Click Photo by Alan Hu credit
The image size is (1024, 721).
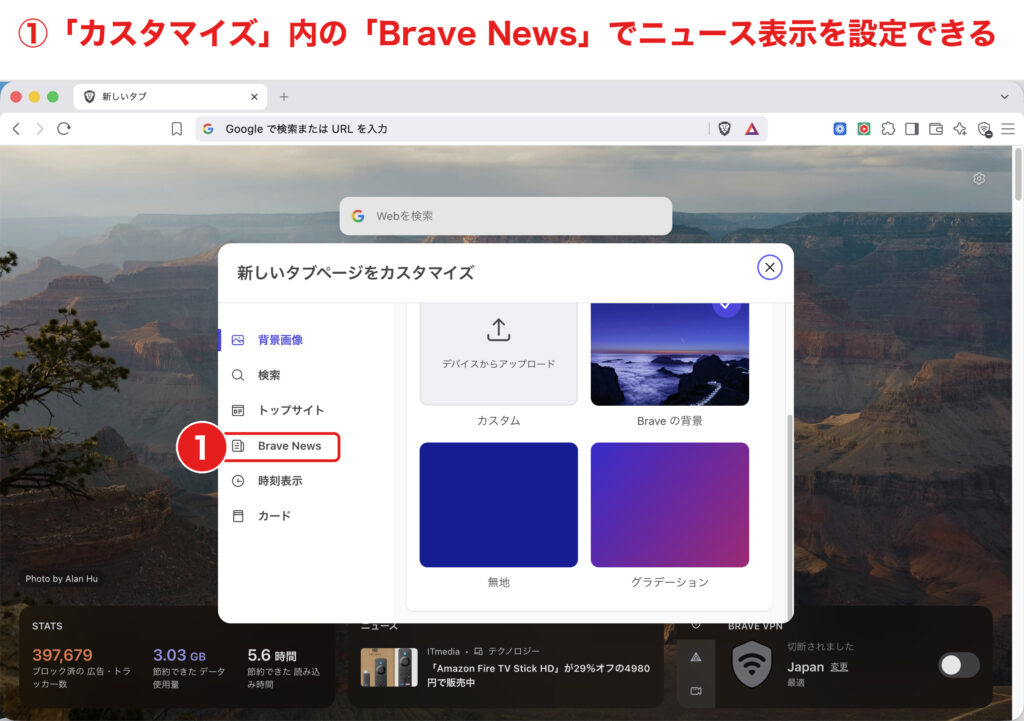(61, 579)
